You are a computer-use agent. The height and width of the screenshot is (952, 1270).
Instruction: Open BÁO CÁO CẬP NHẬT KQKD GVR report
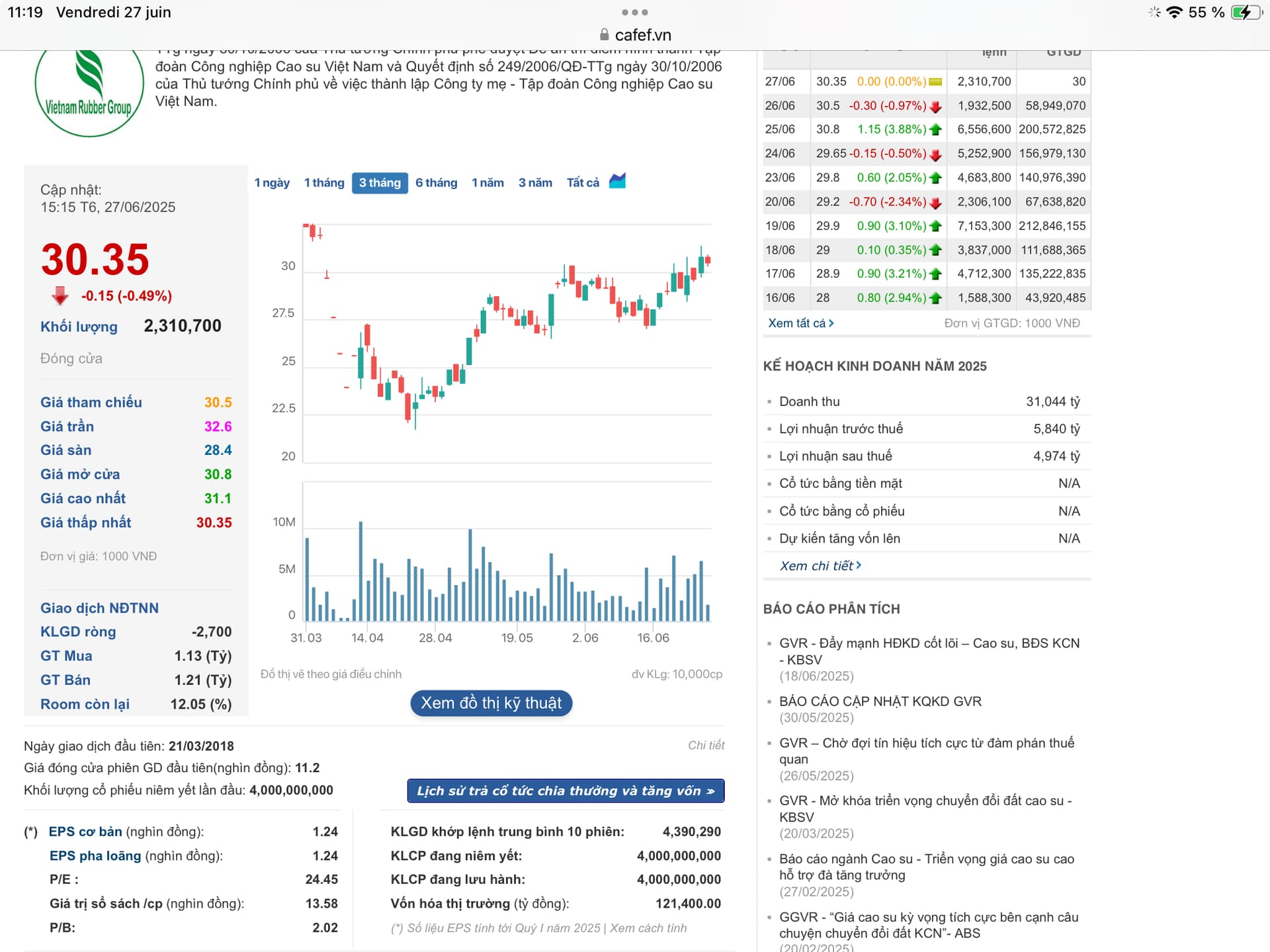(x=880, y=701)
